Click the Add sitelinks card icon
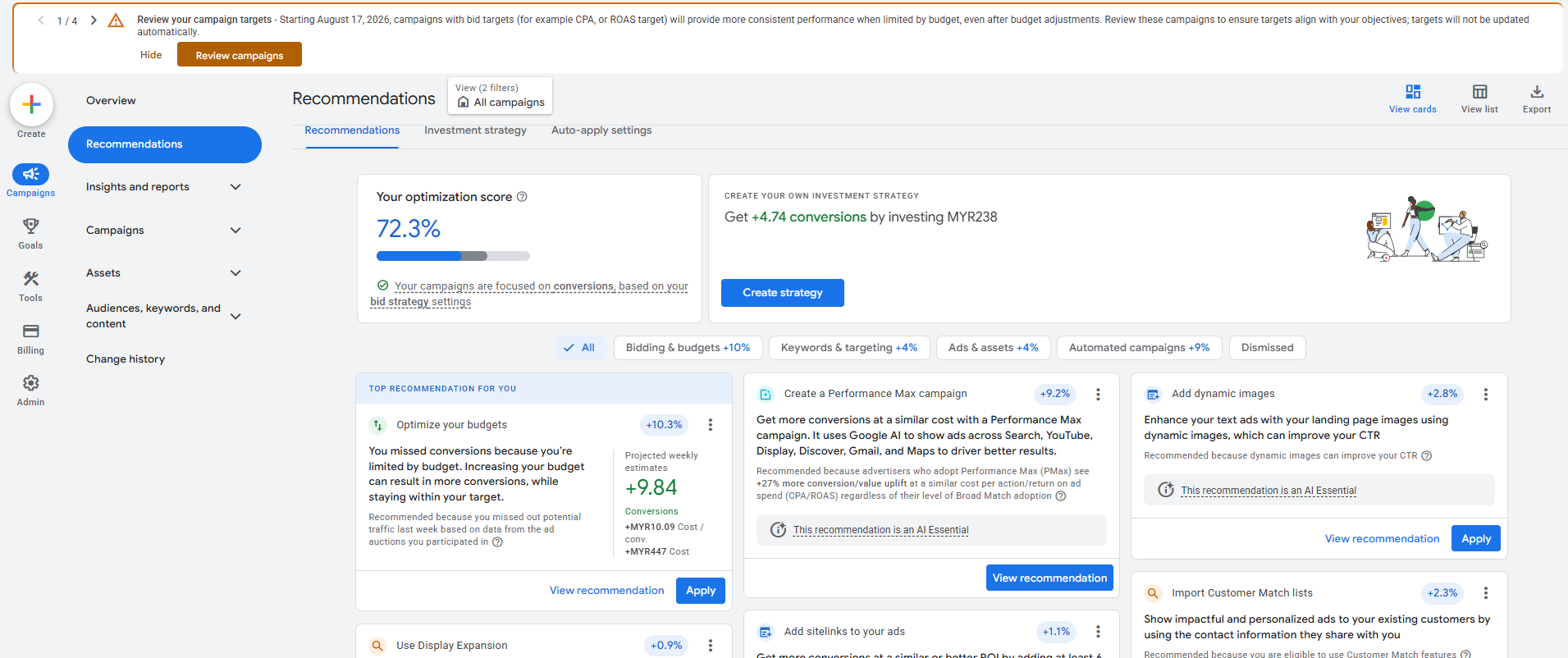The width and height of the screenshot is (1568, 658). click(766, 632)
